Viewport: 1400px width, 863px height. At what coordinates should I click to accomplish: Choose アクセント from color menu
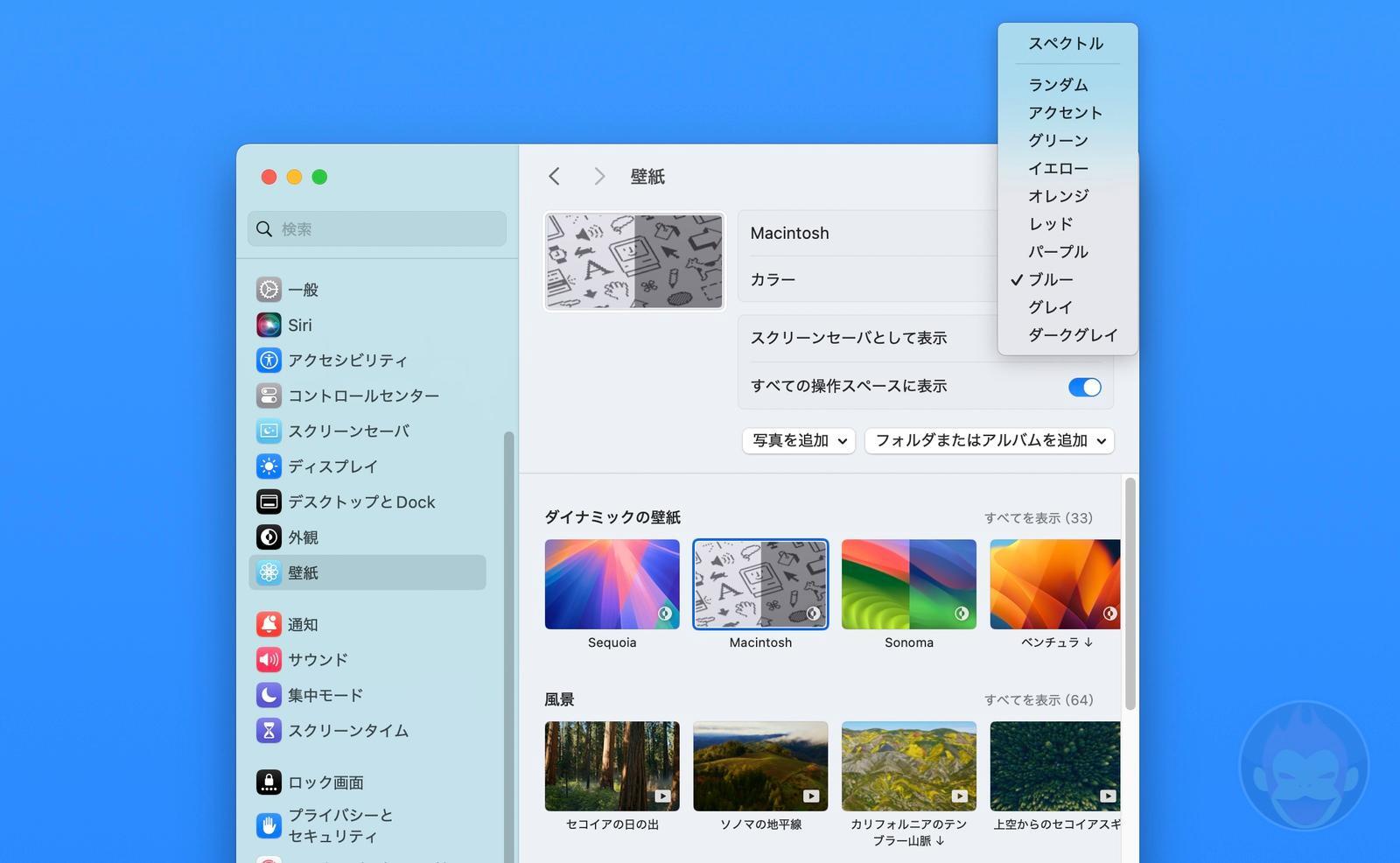click(1067, 113)
